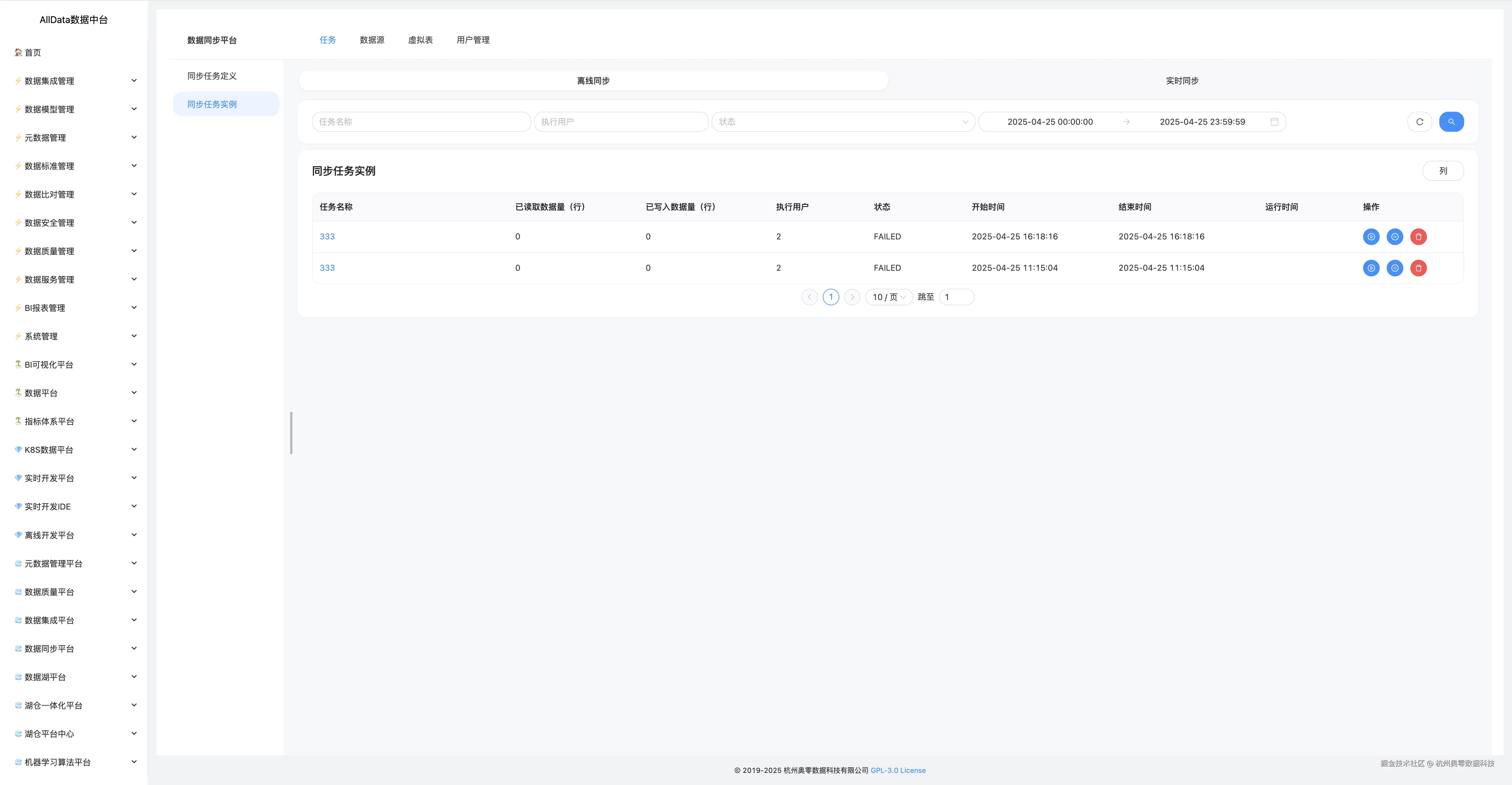
Task: Open 同步任务定义 side menu item
Action: [212, 76]
